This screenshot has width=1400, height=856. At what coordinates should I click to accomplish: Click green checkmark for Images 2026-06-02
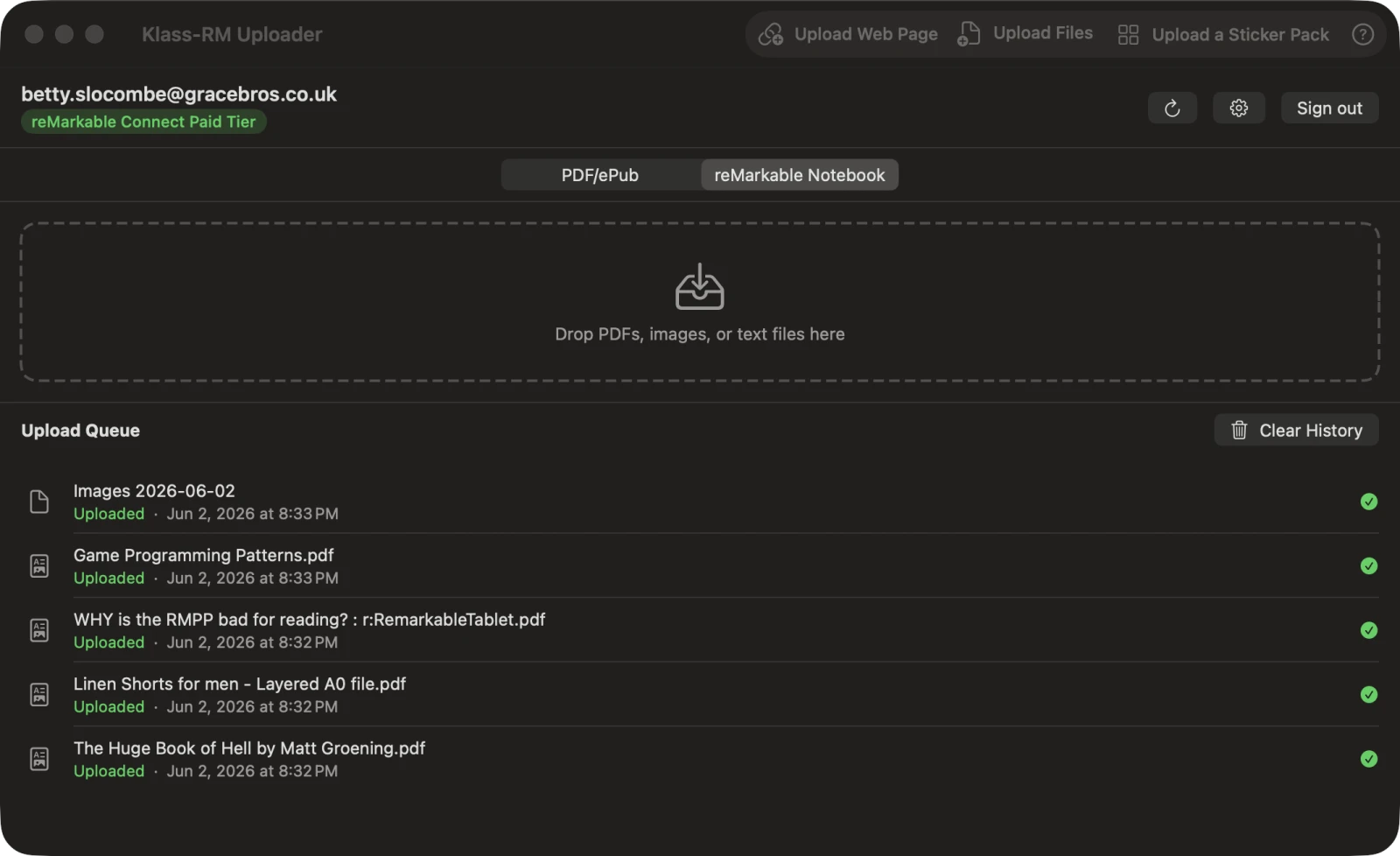click(1368, 502)
